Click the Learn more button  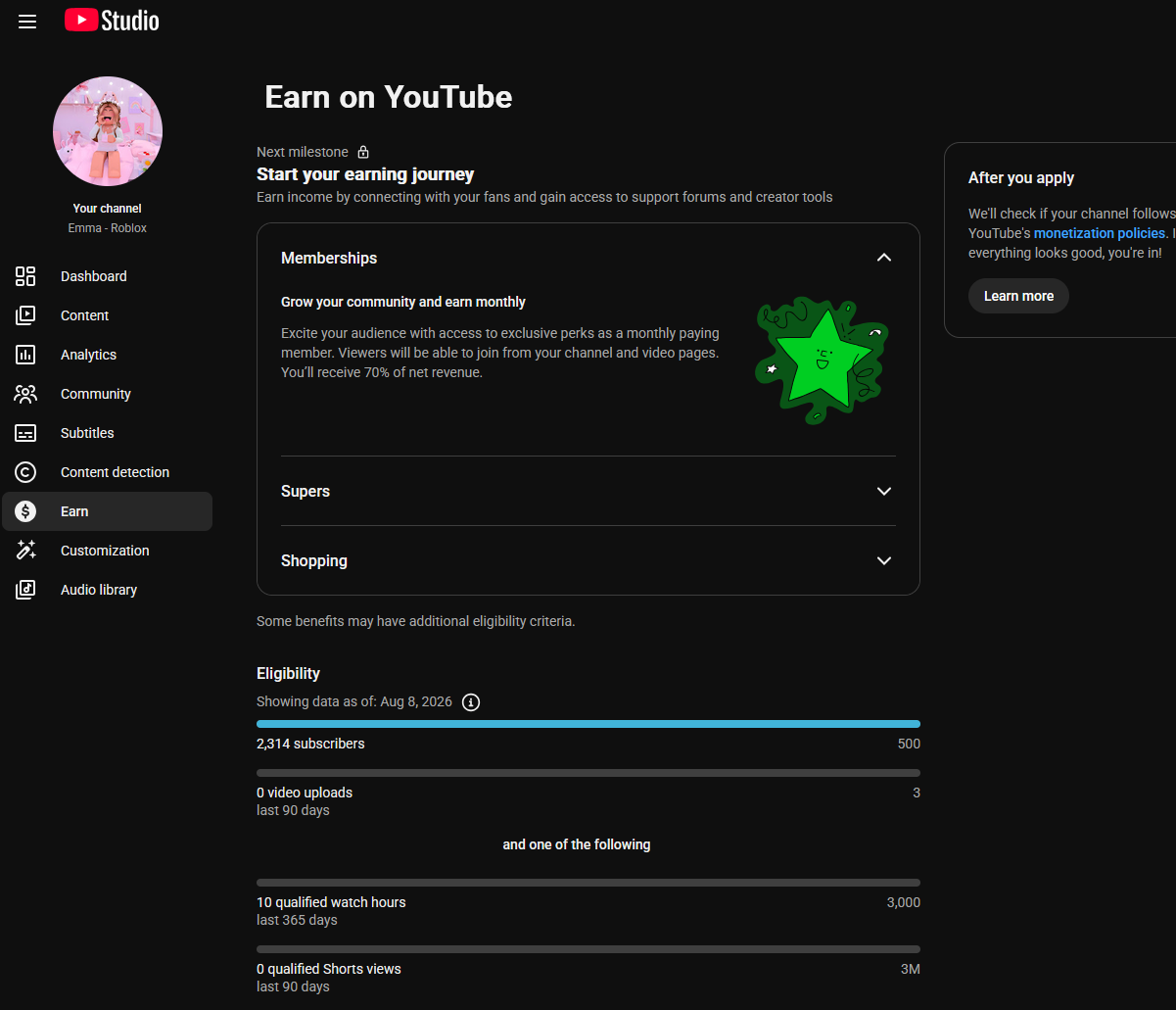(1018, 296)
